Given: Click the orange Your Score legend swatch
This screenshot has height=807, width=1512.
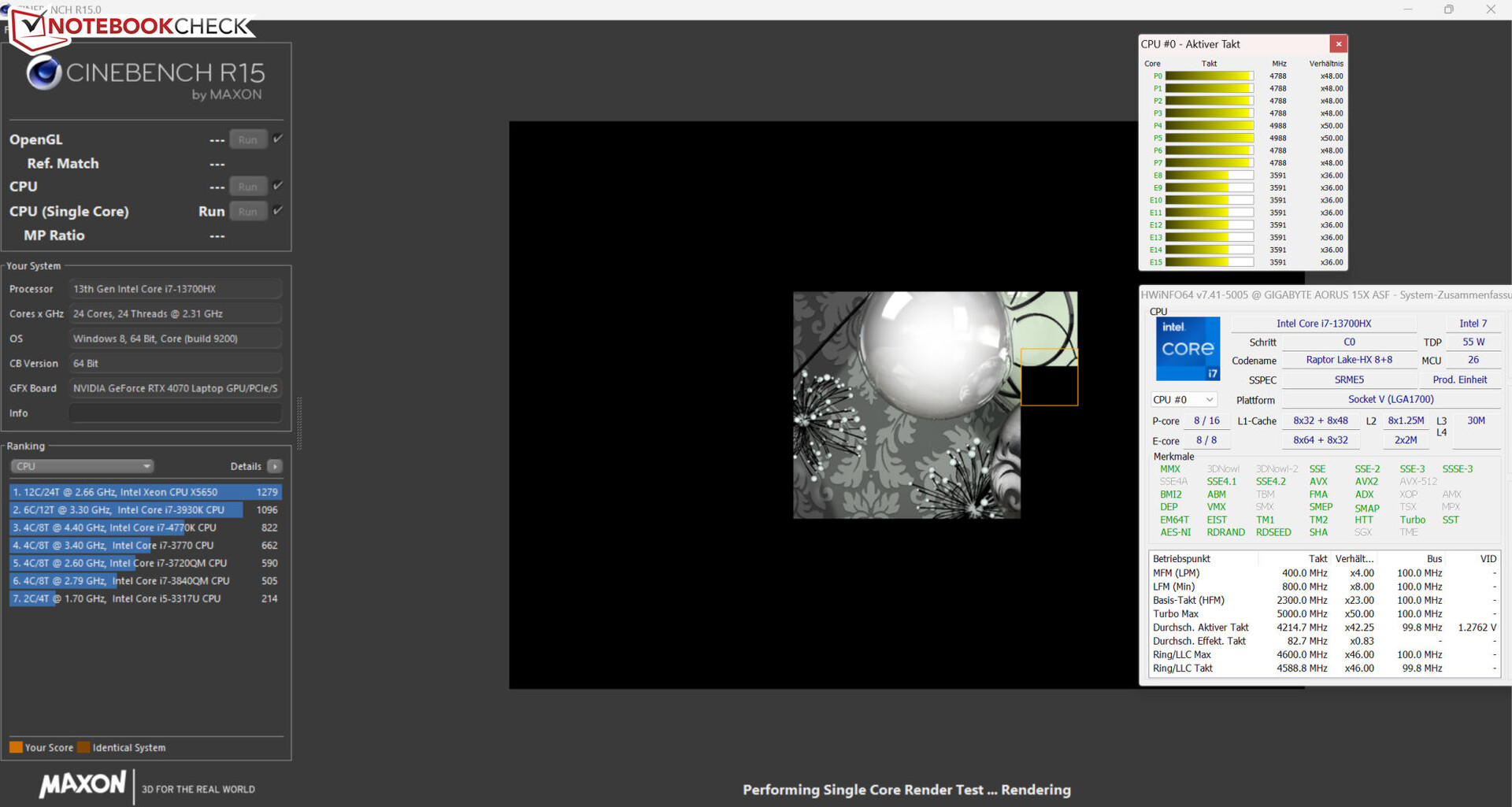Looking at the screenshot, I should pyautogui.click(x=16, y=747).
